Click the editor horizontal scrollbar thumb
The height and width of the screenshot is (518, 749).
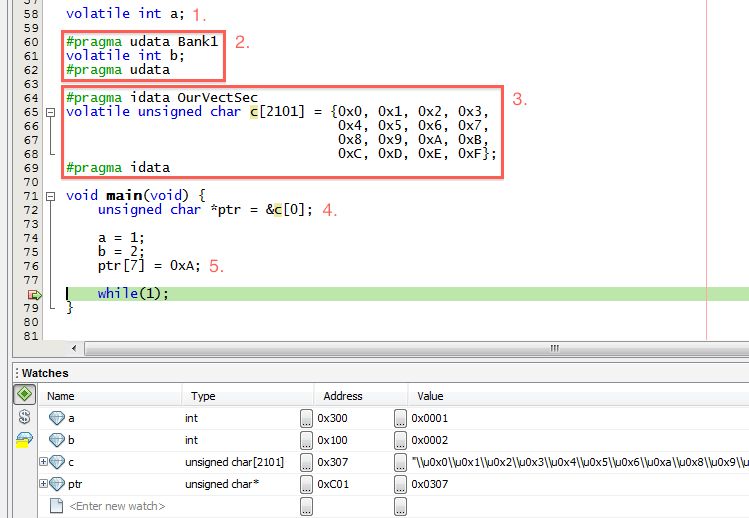point(554,348)
